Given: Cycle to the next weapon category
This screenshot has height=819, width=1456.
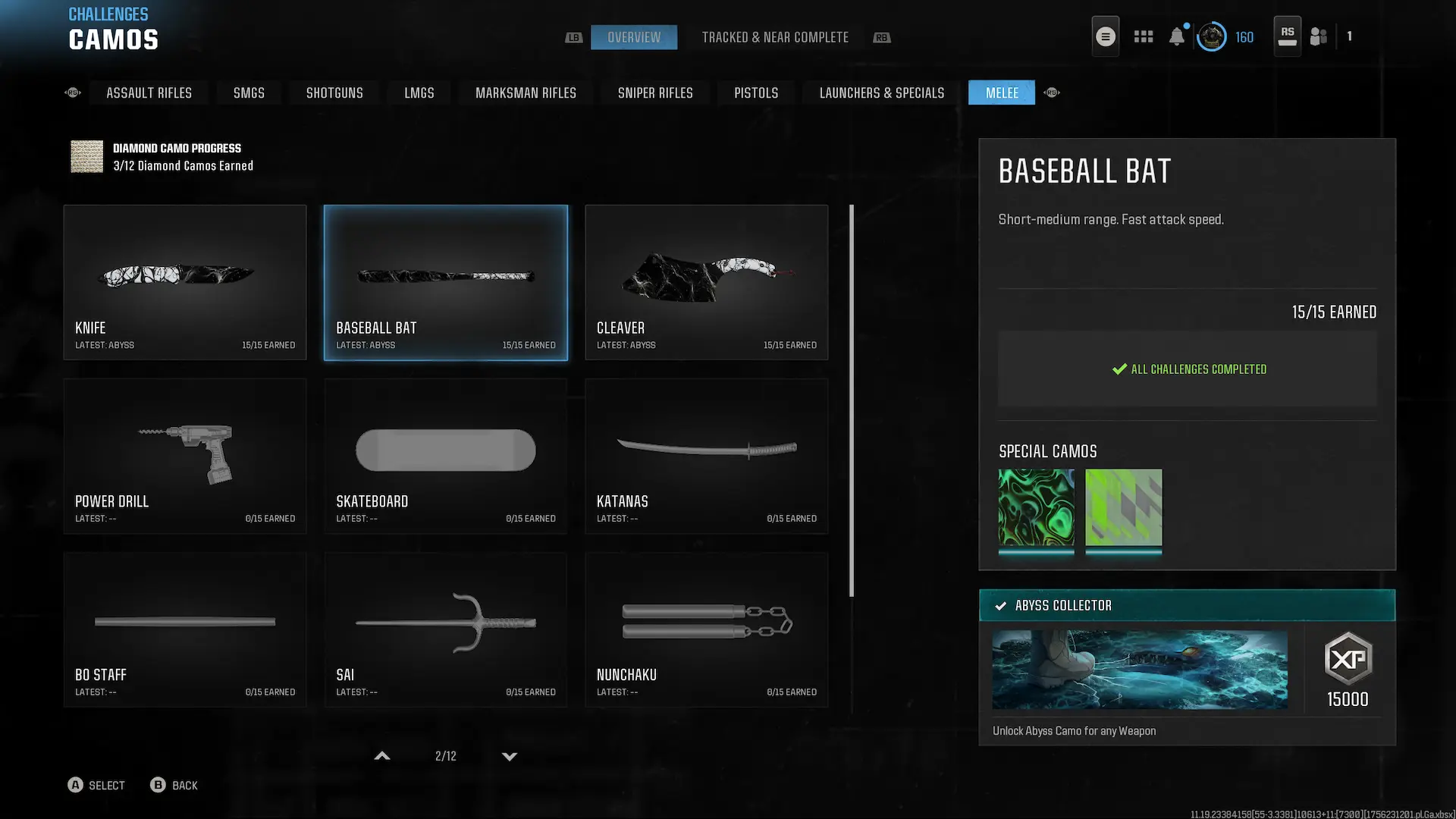Looking at the screenshot, I should [1051, 93].
